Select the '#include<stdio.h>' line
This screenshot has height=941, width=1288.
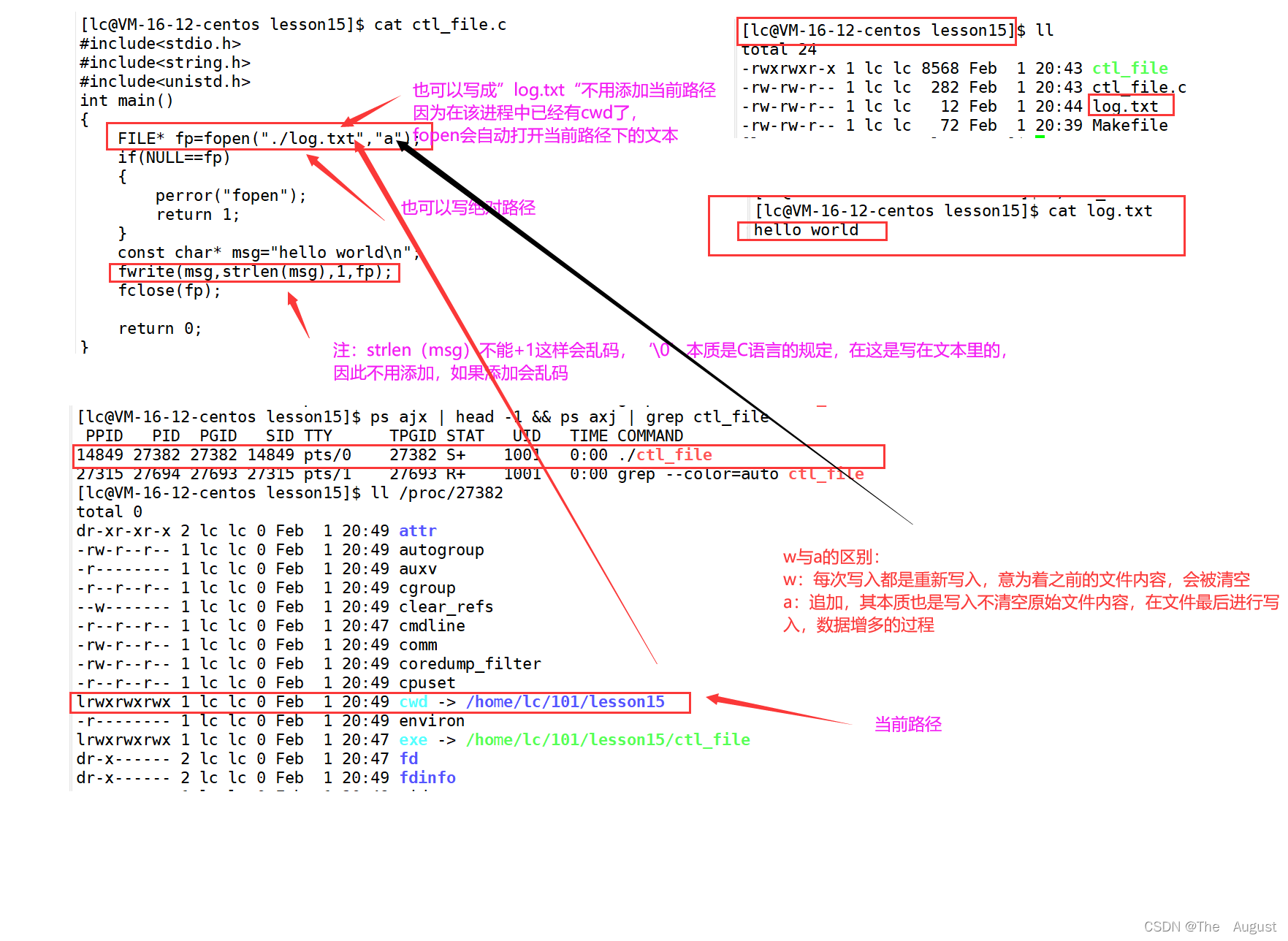160,44
